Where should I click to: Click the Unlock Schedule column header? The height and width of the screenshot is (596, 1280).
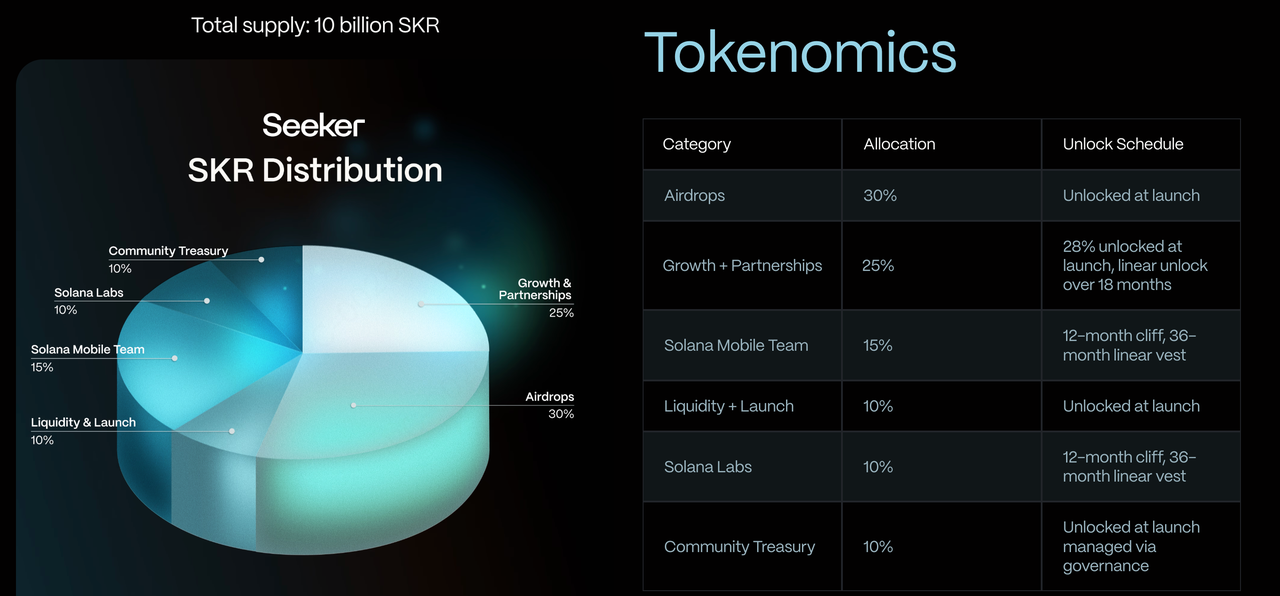coord(1123,144)
